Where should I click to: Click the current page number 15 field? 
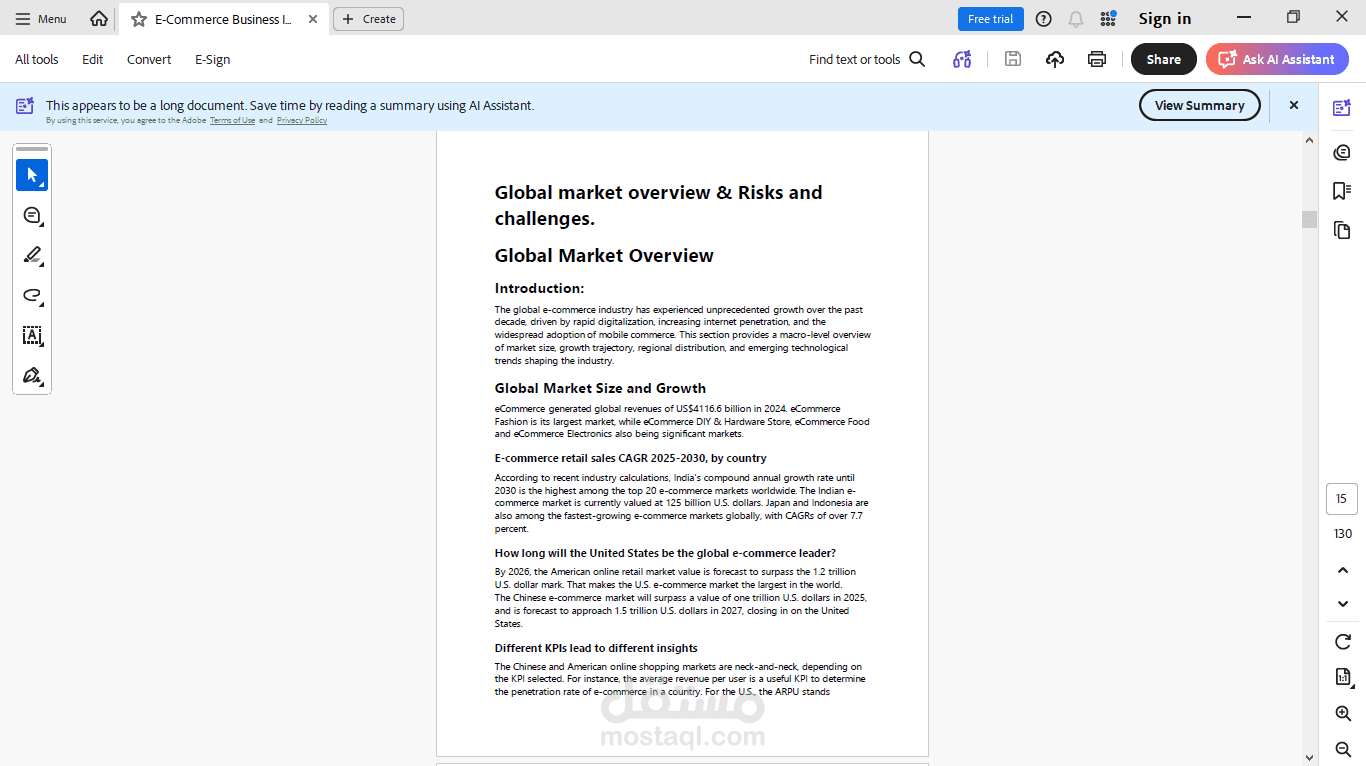(1342, 498)
